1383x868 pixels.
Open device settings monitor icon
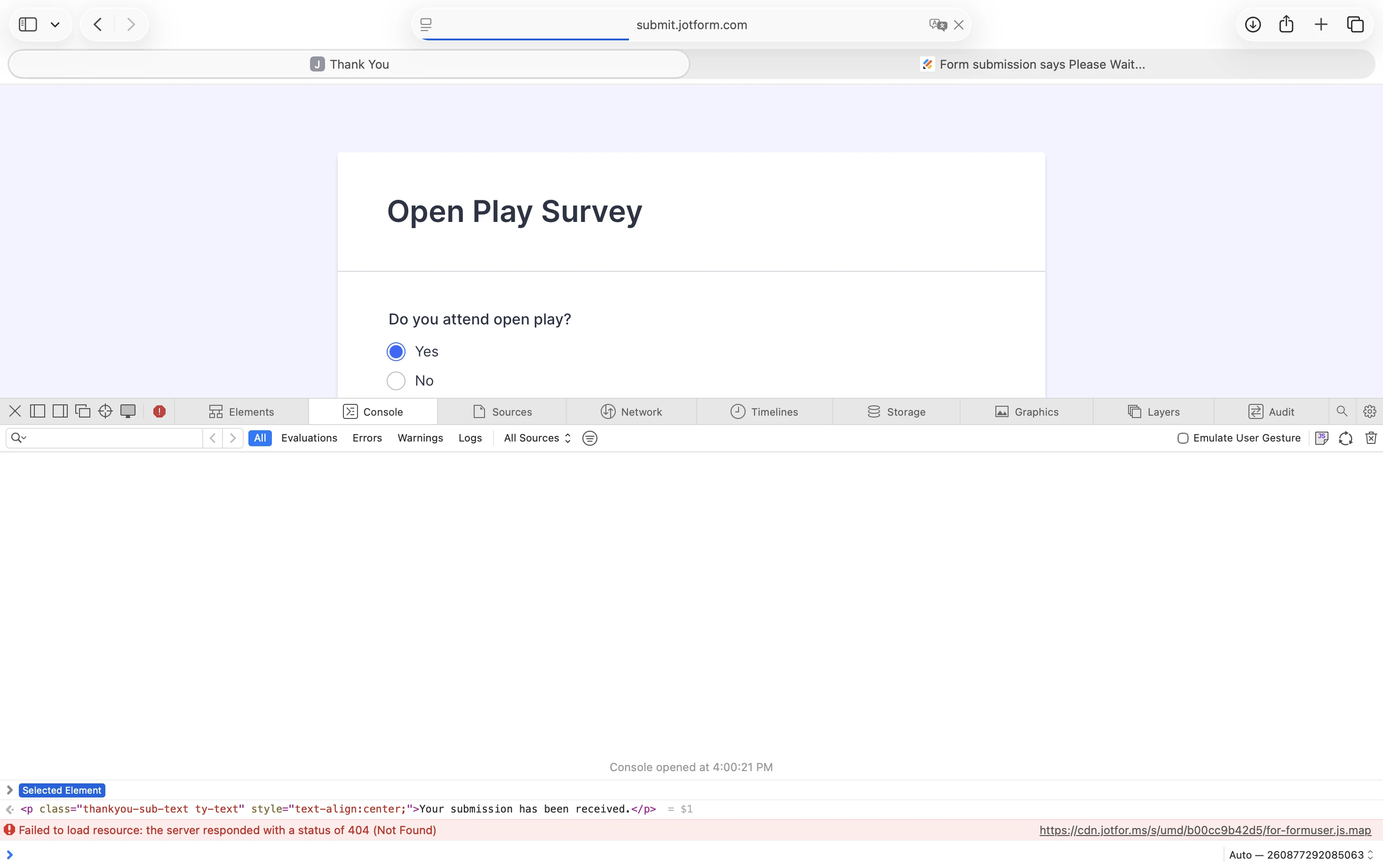(x=127, y=411)
